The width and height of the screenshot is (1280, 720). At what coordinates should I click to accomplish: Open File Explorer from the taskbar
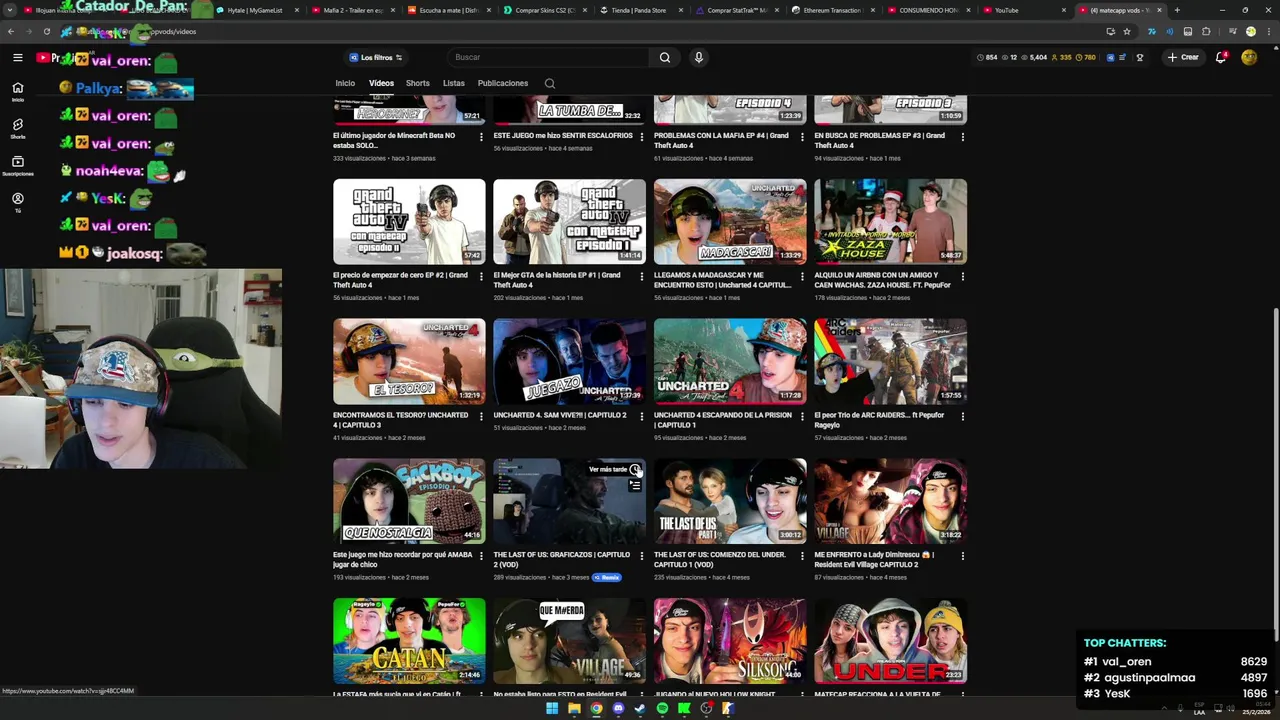point(574,709)
